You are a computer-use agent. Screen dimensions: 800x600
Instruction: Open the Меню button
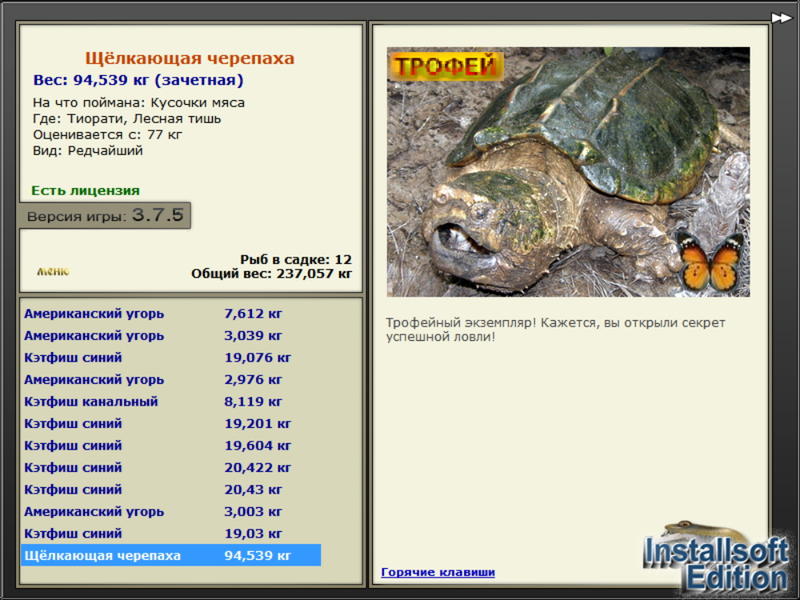pyautogui.click(x=53, y=271)
